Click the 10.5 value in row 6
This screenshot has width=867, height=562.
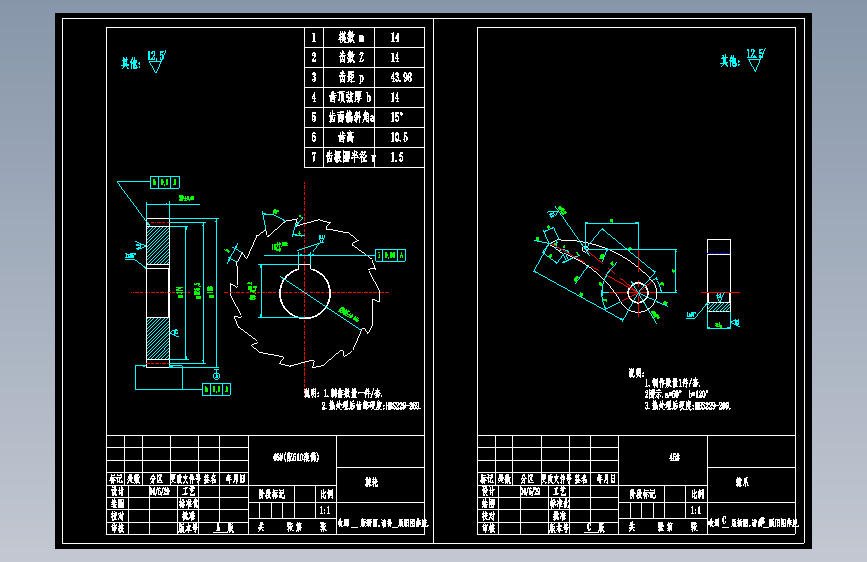point(399,137)
